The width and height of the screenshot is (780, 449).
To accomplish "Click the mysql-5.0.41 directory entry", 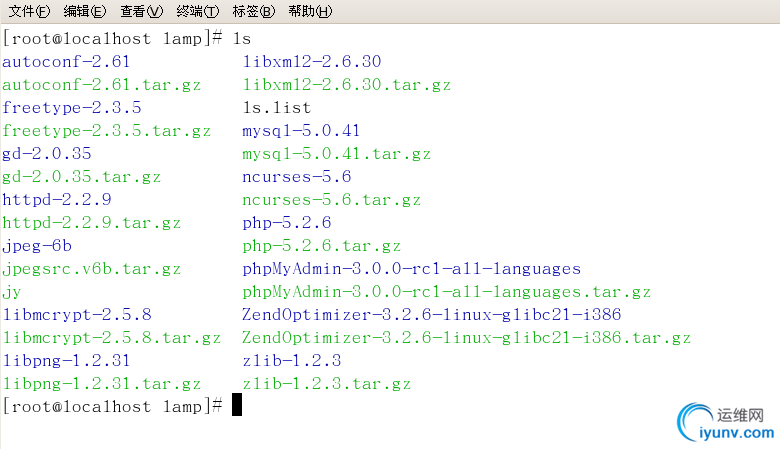I will (301, 131).
